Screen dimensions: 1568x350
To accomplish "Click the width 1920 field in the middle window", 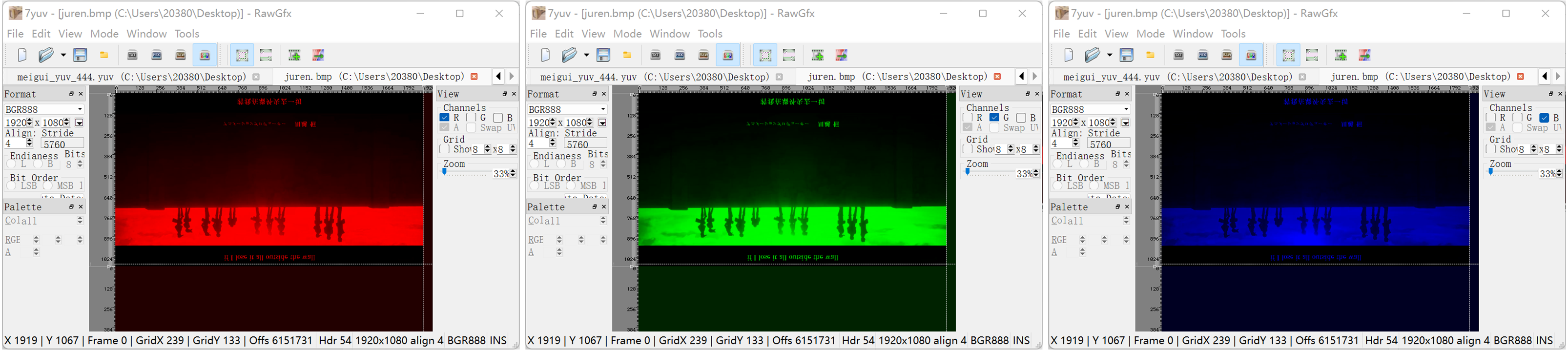I will tap(539, 123).
